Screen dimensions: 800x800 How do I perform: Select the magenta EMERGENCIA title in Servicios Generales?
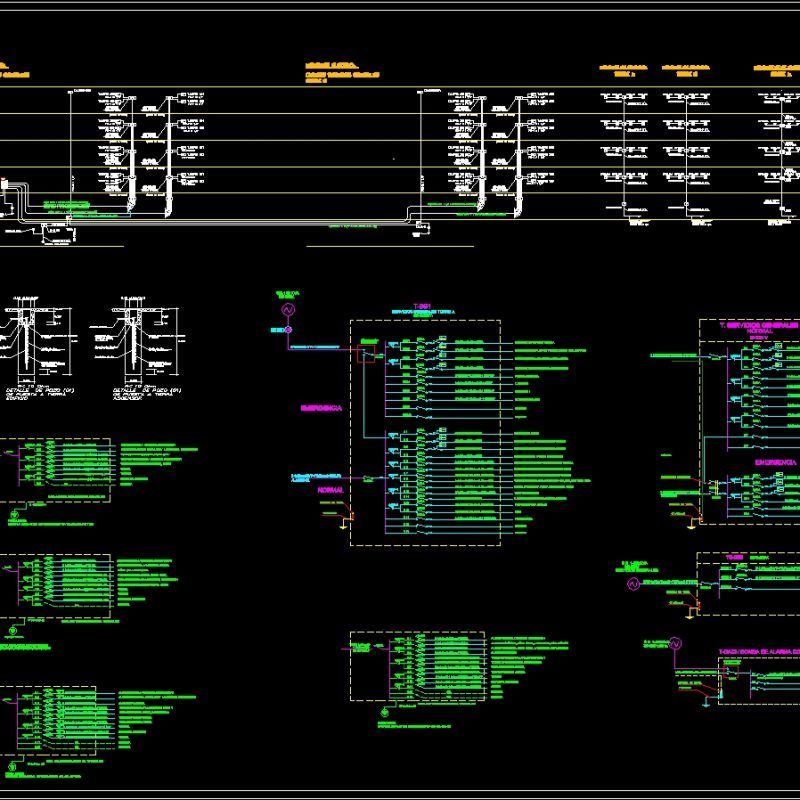pyautogui.click(x=774, y=462)
